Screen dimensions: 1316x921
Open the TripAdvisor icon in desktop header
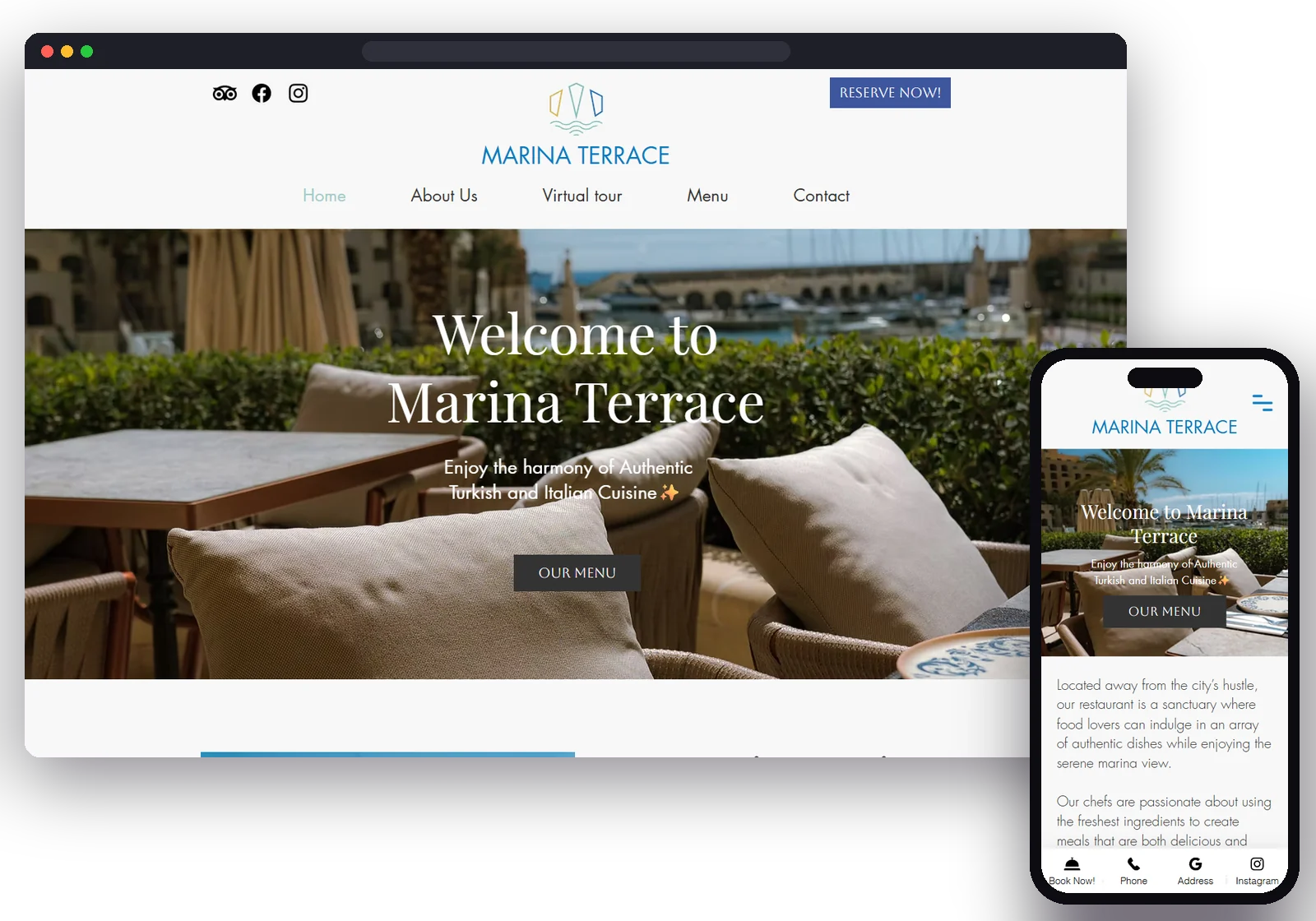pos(225,94)
